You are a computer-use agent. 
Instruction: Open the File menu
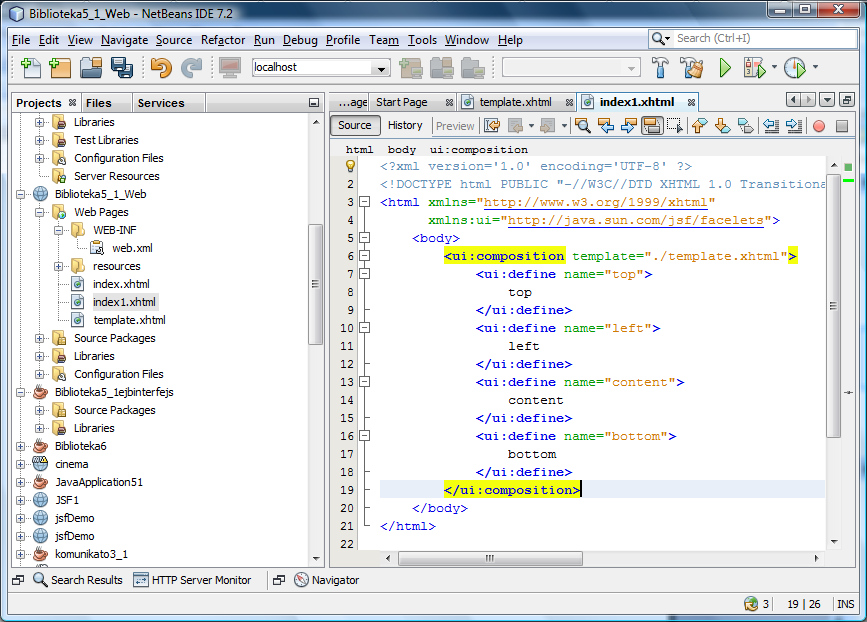[x=21, y=40]
